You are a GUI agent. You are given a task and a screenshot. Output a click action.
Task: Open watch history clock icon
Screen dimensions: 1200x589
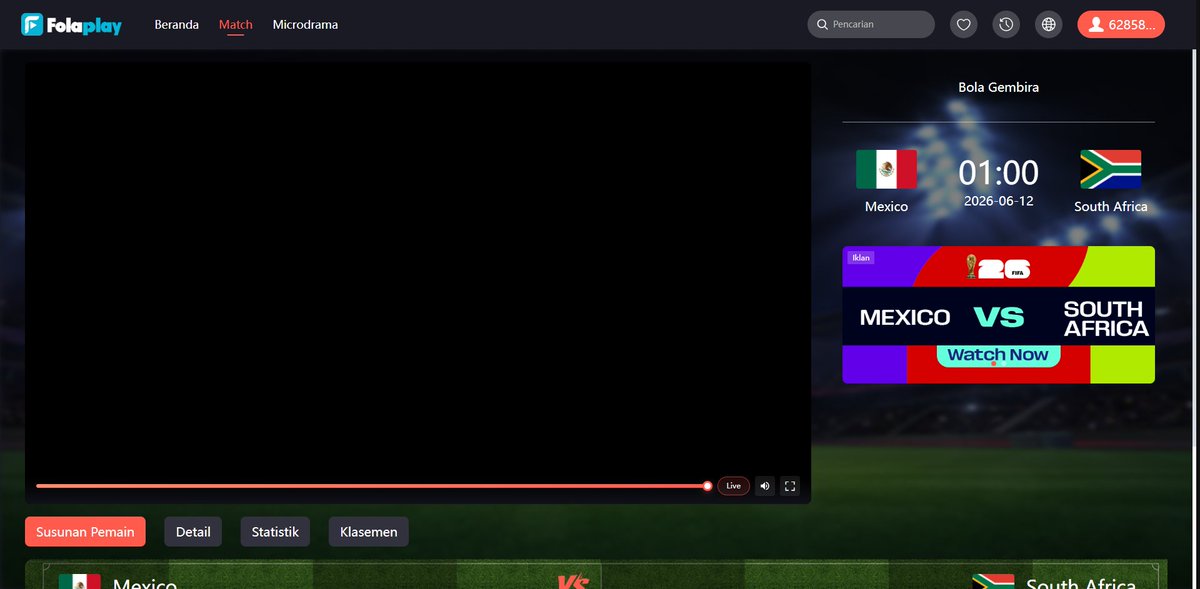pos(1006,24)
